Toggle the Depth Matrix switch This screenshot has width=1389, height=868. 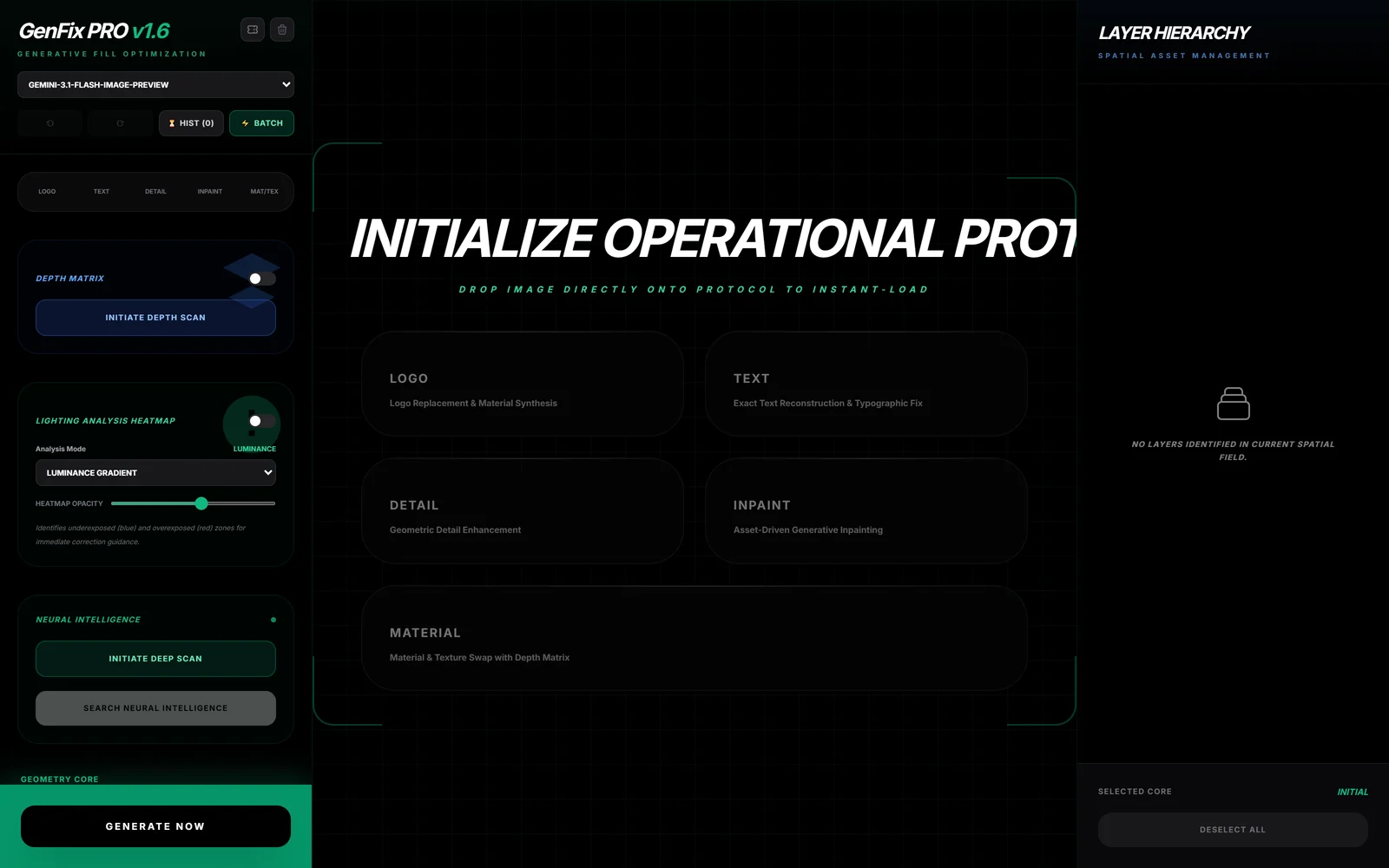(x=262, y=279)
